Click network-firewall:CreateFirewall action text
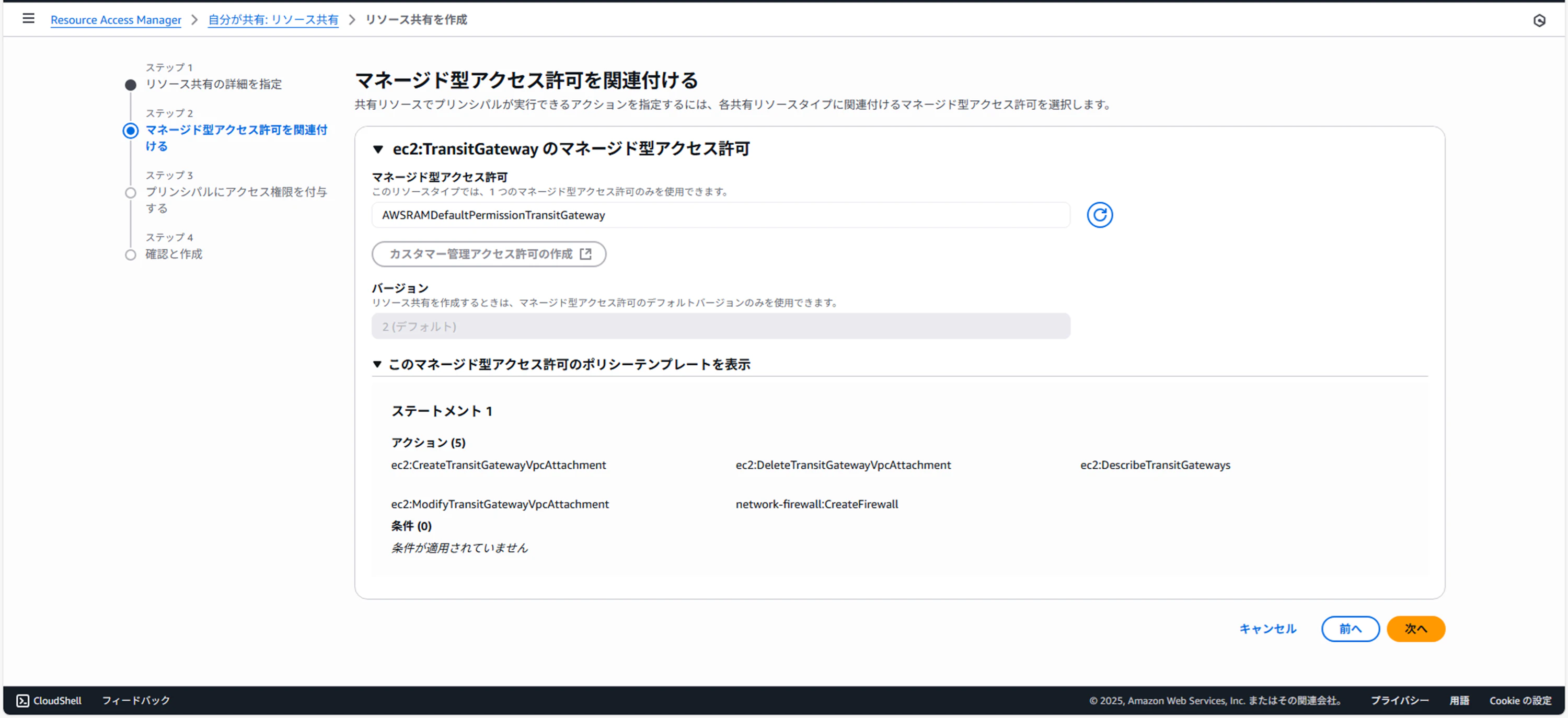 pyautogui.click(x=817, y=504)
